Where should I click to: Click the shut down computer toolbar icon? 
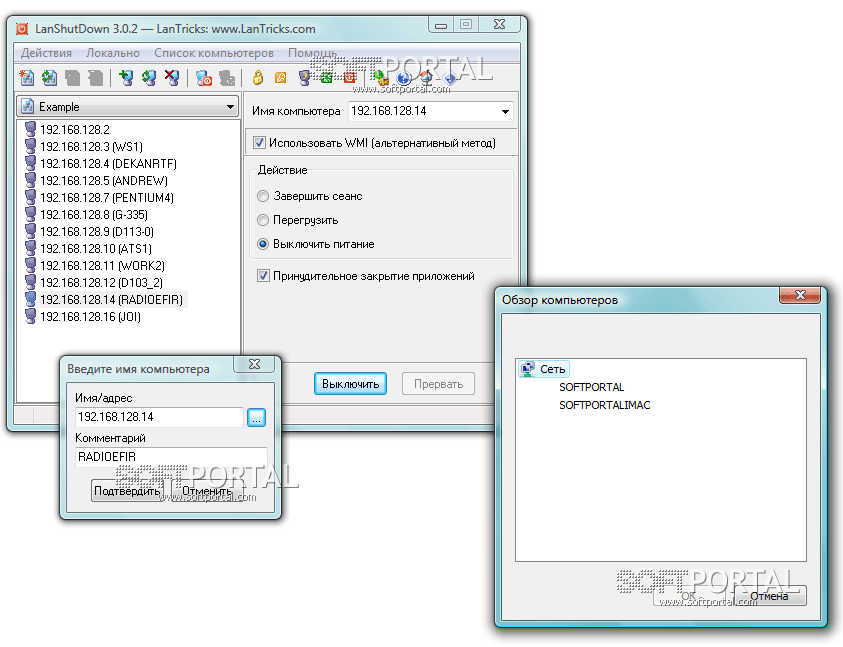(x=203, y=79)
